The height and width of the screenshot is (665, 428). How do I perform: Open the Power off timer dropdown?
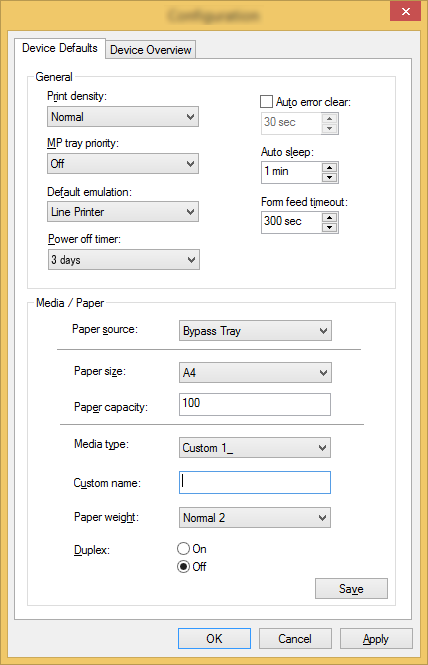(x=123, y=260)
